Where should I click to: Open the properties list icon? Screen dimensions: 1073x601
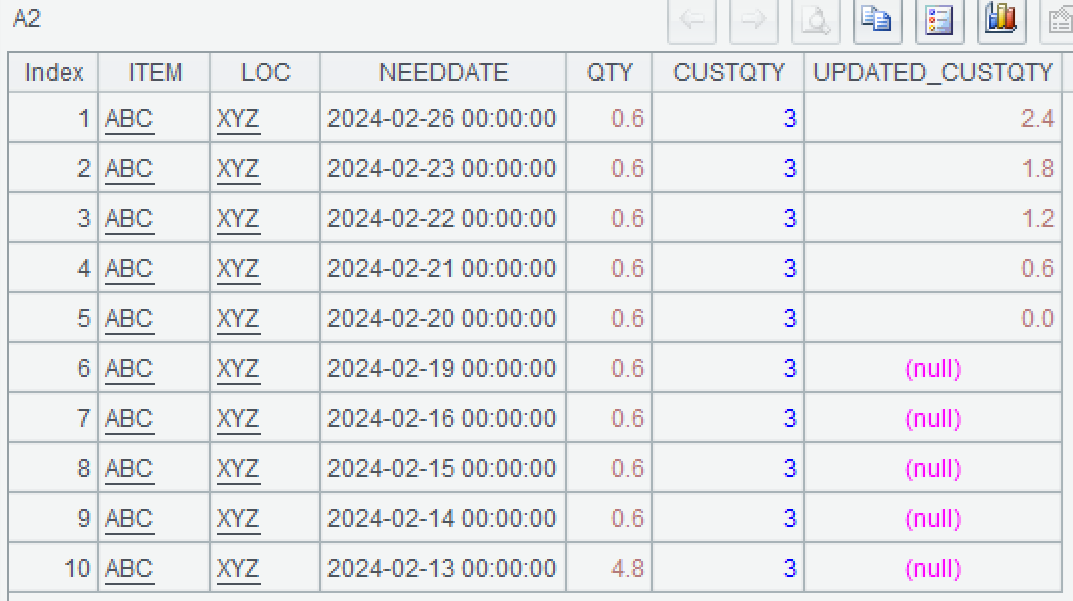[x=940, y=20]
